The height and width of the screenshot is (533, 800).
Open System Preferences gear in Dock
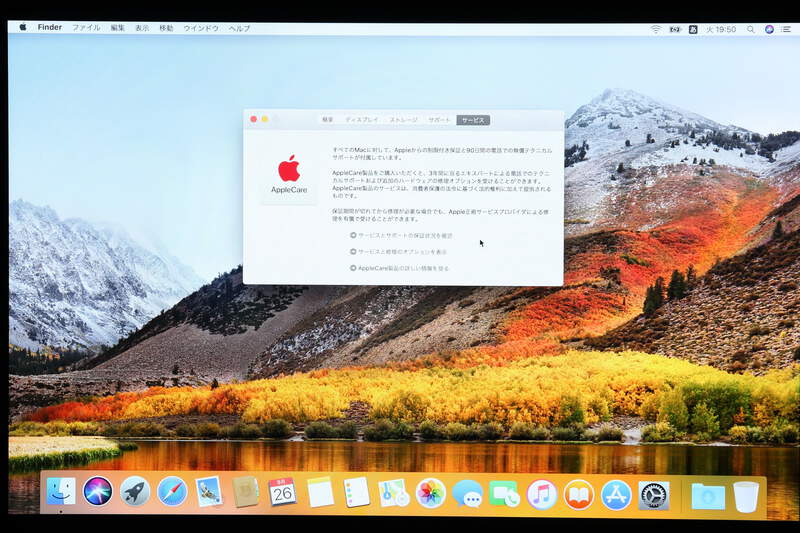(x=654, y=495)
